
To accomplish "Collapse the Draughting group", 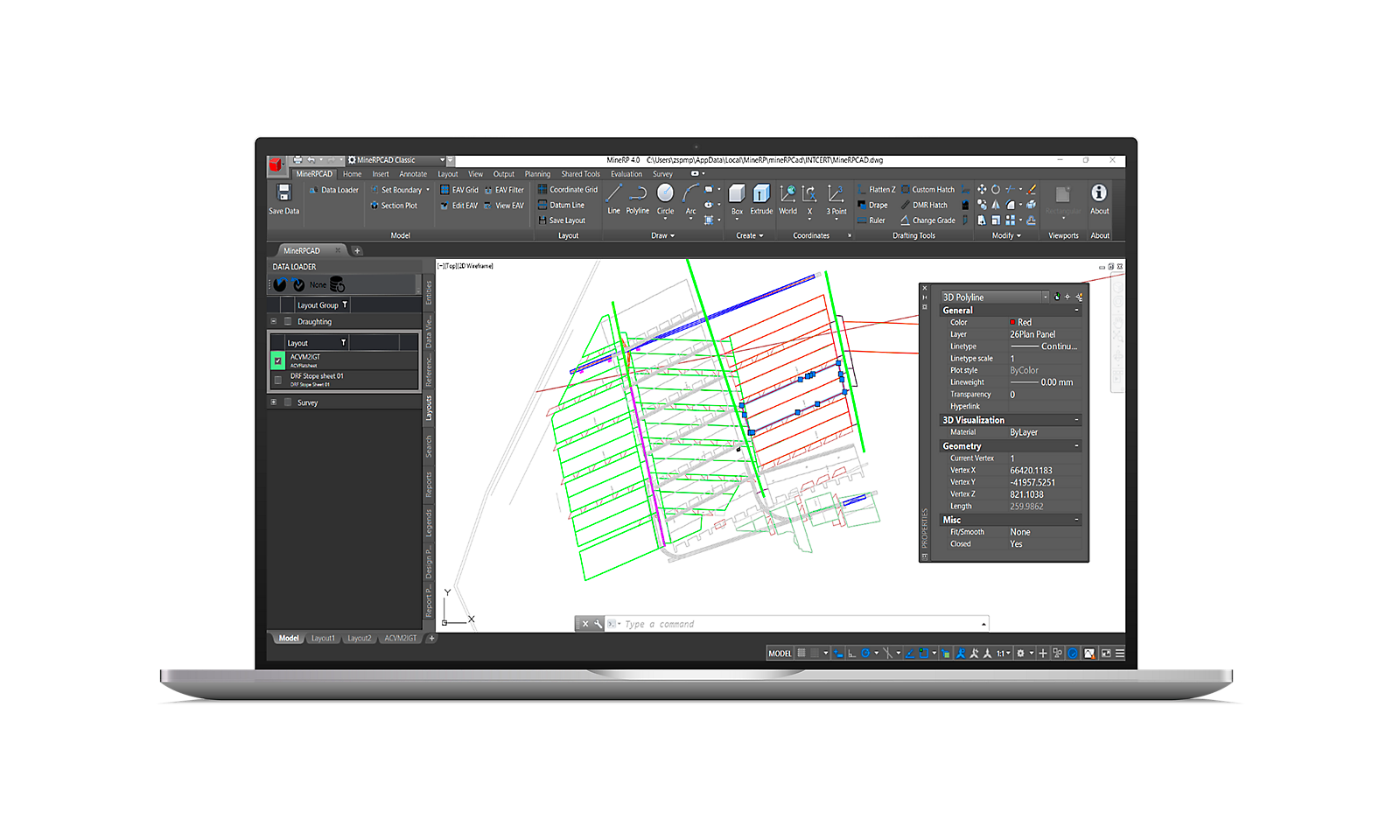I will (x=274, y=321).
